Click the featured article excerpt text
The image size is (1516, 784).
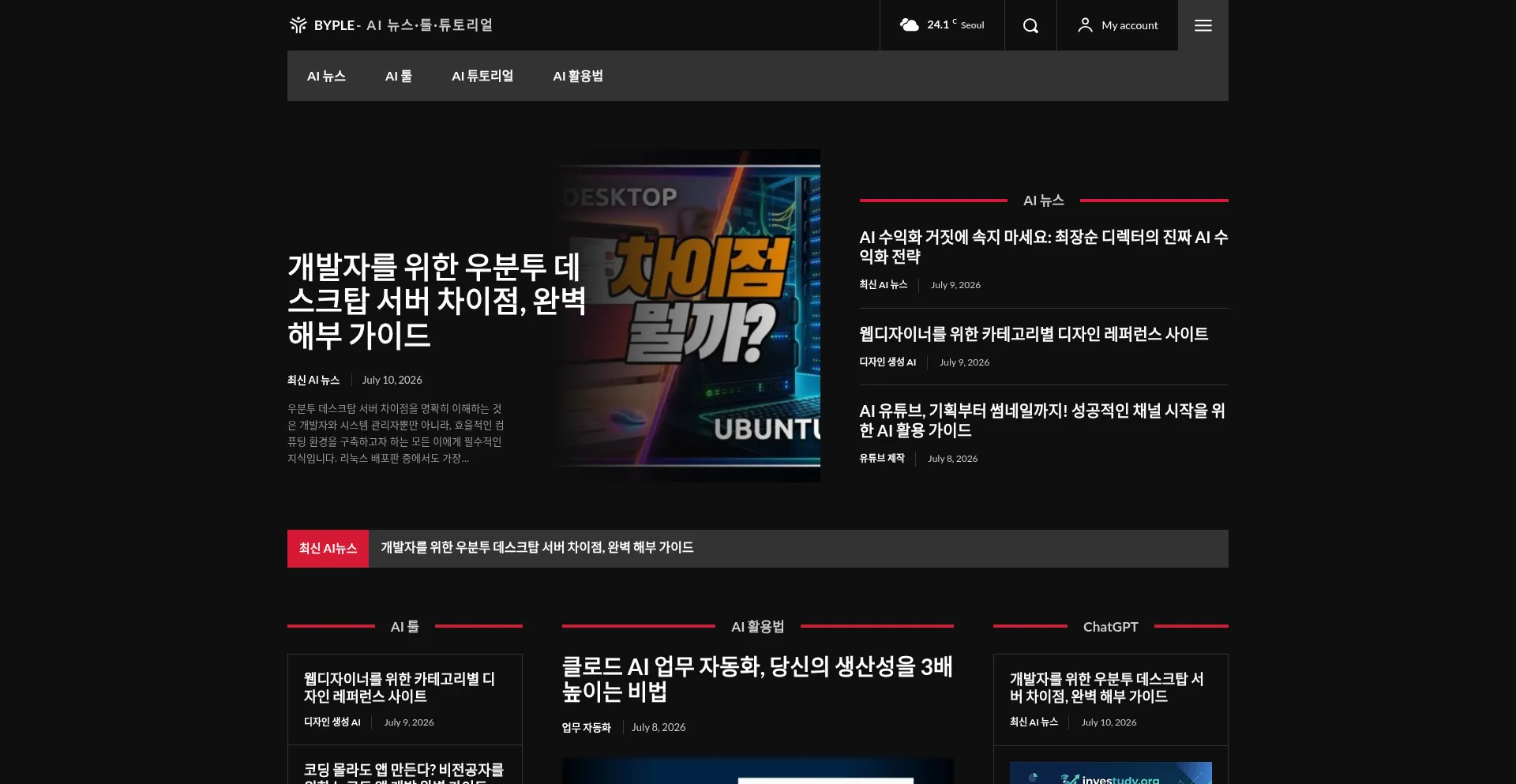[x=396, y=433]
